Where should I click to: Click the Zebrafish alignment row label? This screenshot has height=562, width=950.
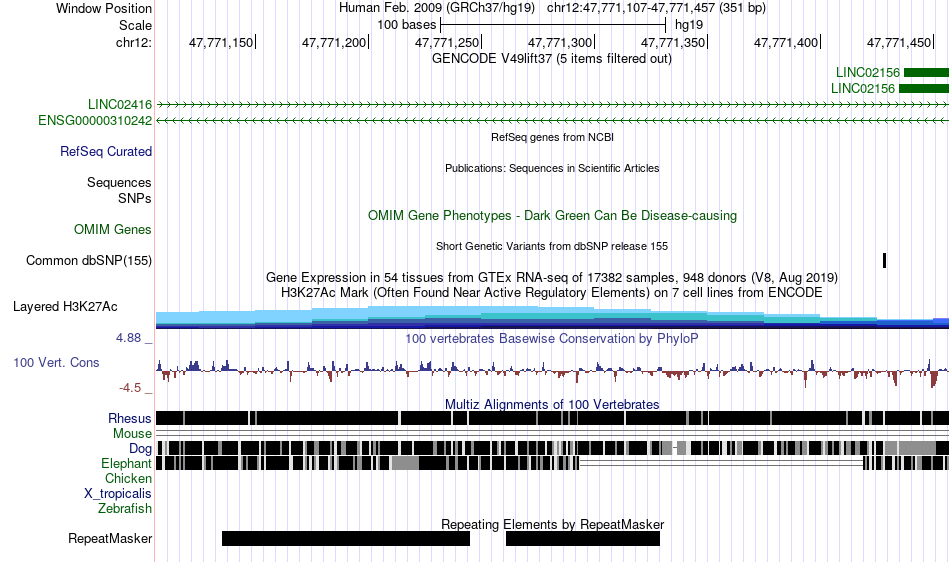point(125,509)
